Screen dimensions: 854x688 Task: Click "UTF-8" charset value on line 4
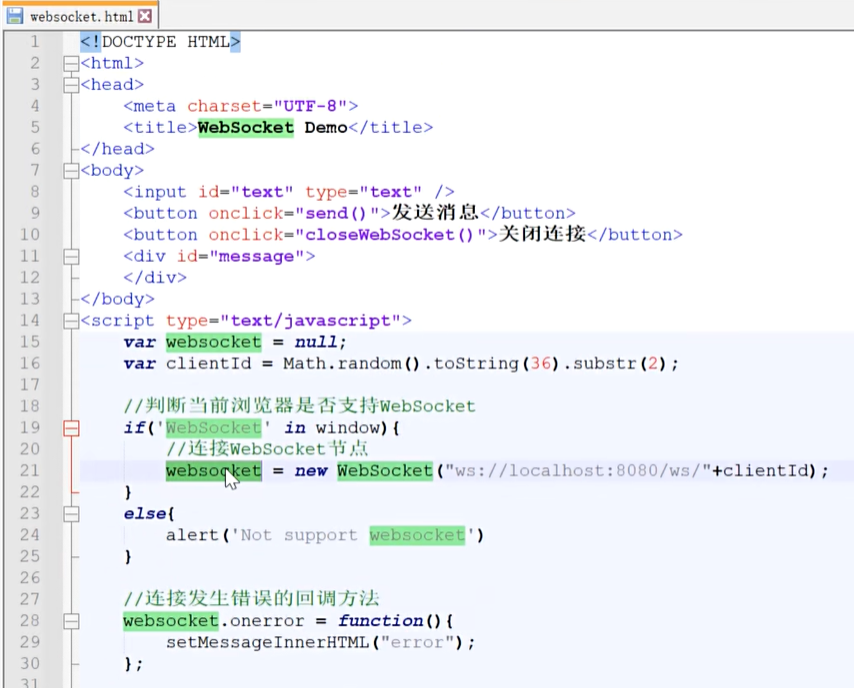[x=310, y=106]
